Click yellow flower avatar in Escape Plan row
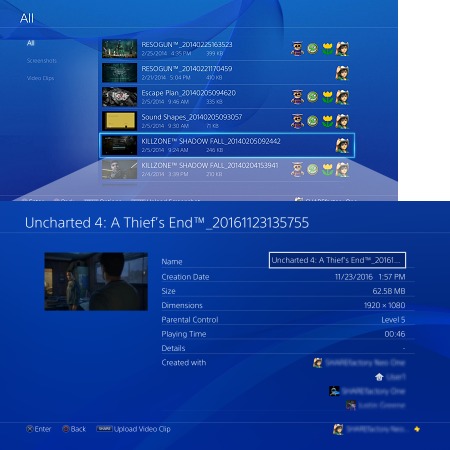This screenshot has width=450, height=450. pos(328,97)
